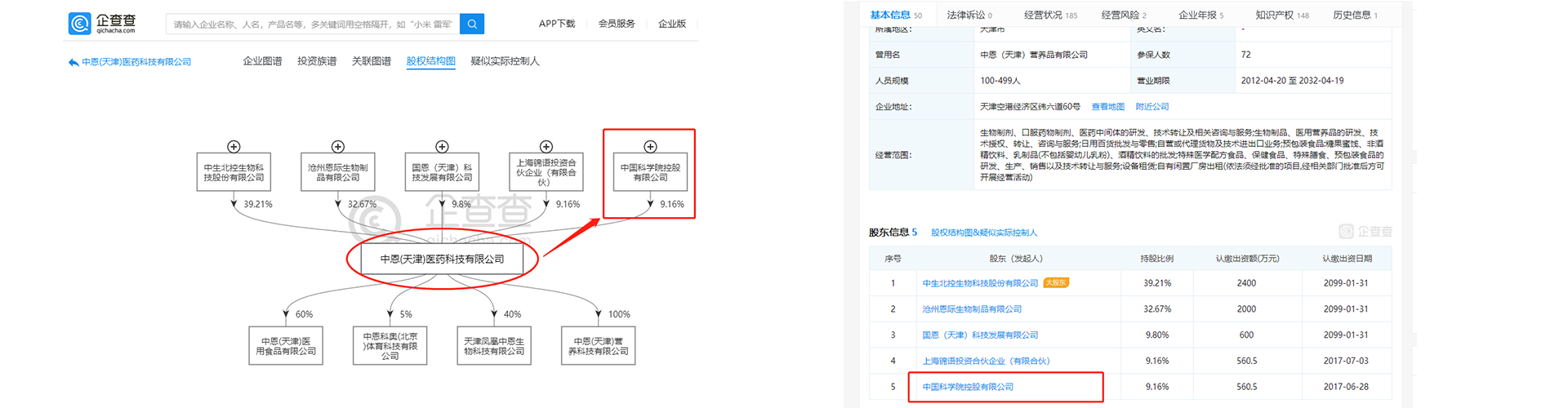
Task: Select the 股权结构图 tab
Action: (x=431, y=61)
